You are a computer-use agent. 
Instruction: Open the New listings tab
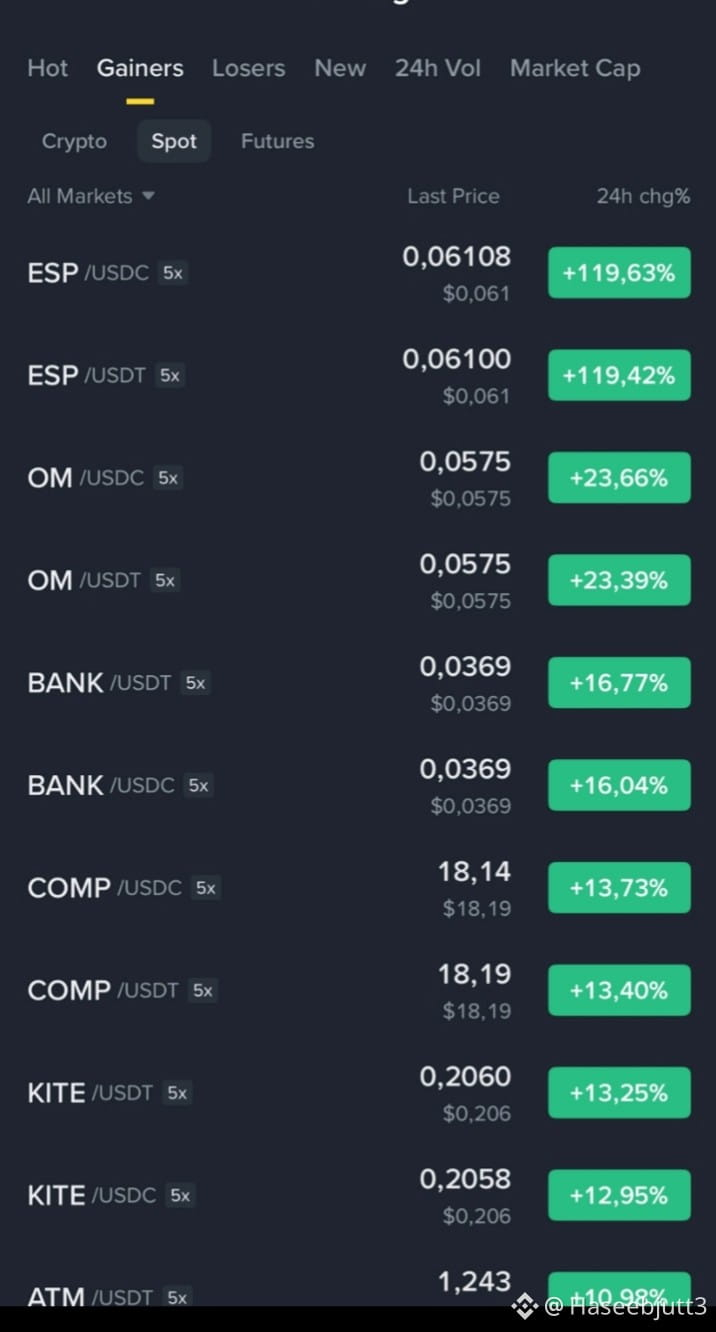pos(340,68)
